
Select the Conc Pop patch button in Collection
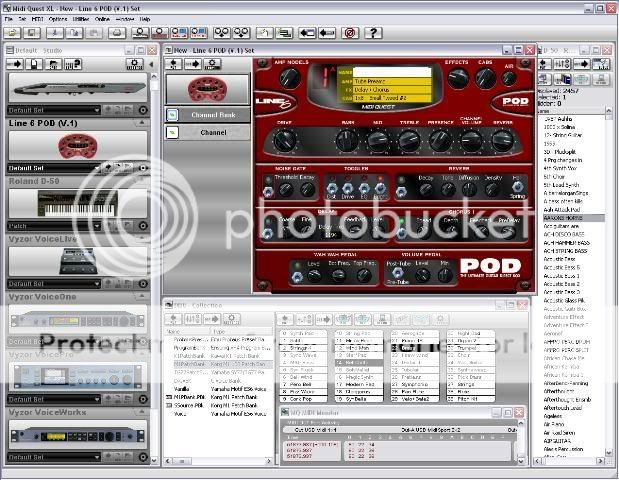(304, 399)
